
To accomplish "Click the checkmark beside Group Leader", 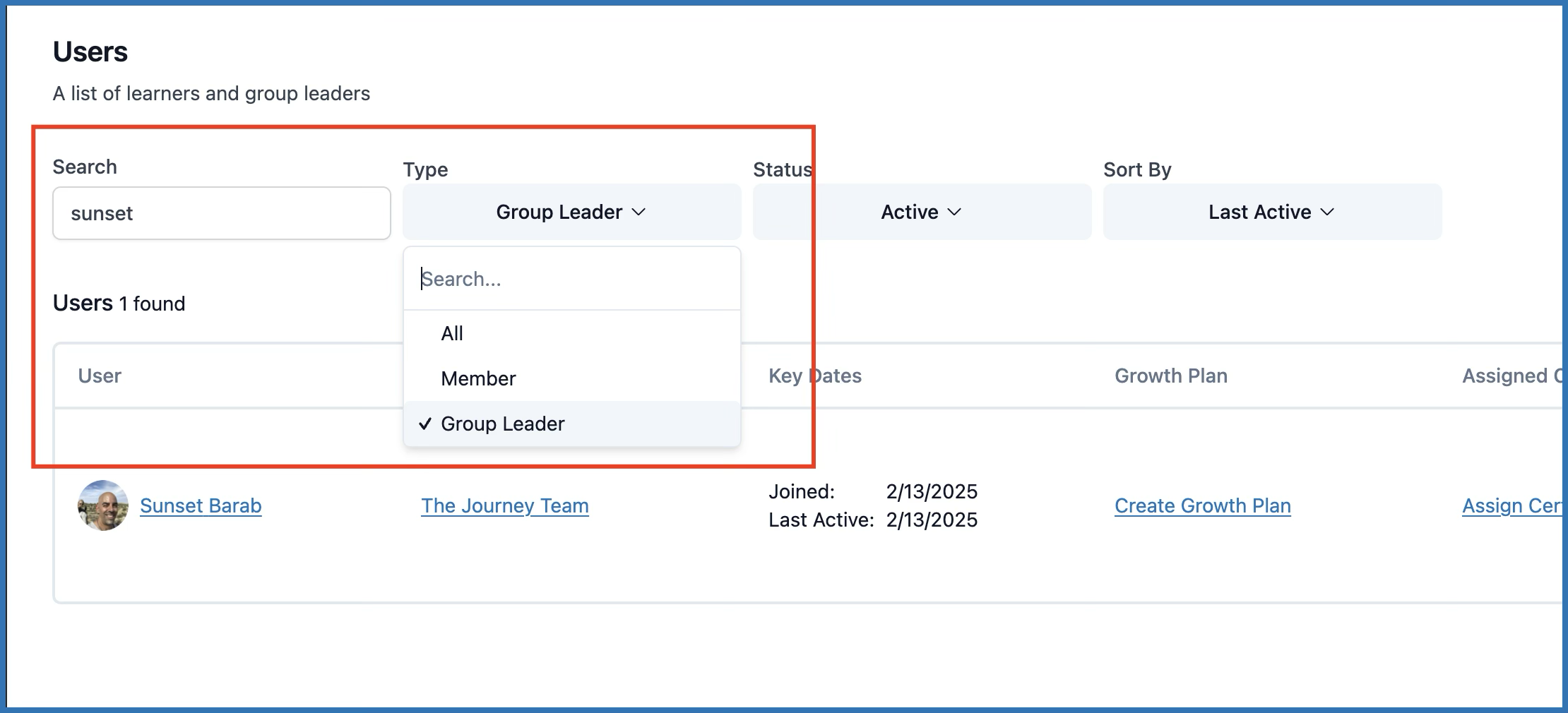I will click(x=425, y=424).
